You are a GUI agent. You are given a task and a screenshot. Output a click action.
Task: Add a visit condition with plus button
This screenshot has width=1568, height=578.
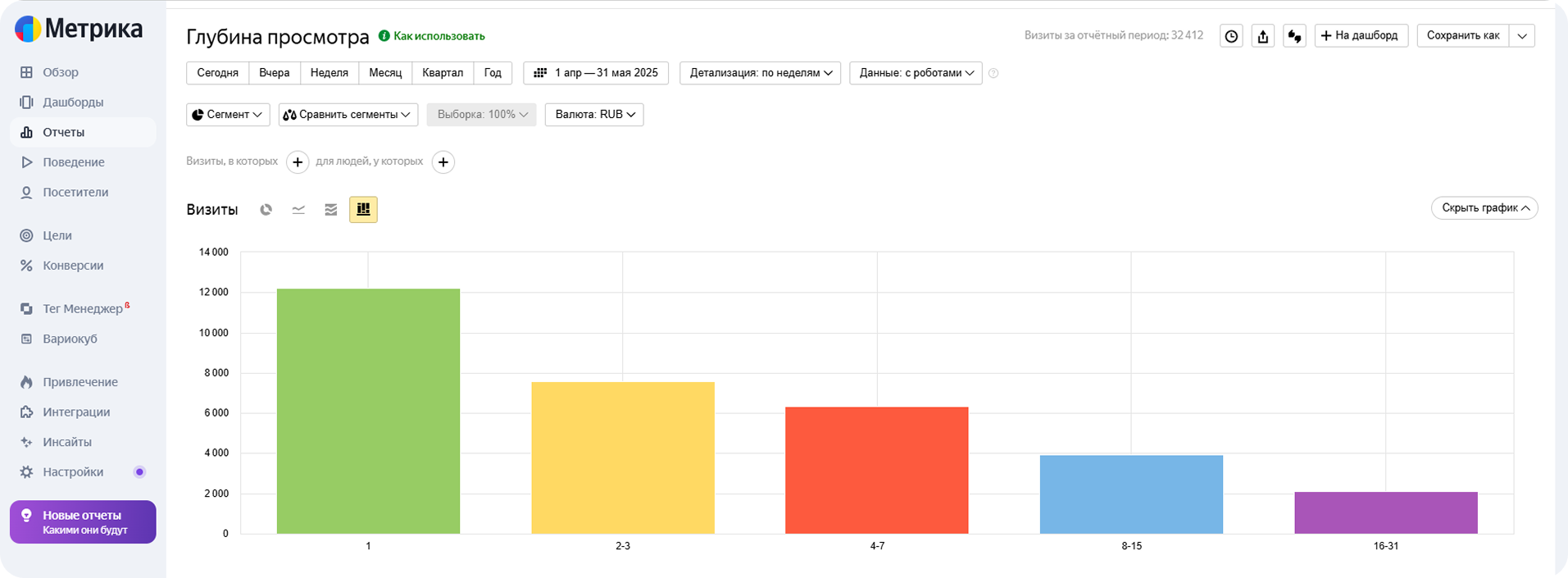pyautogui.click(x=298, y=162)
